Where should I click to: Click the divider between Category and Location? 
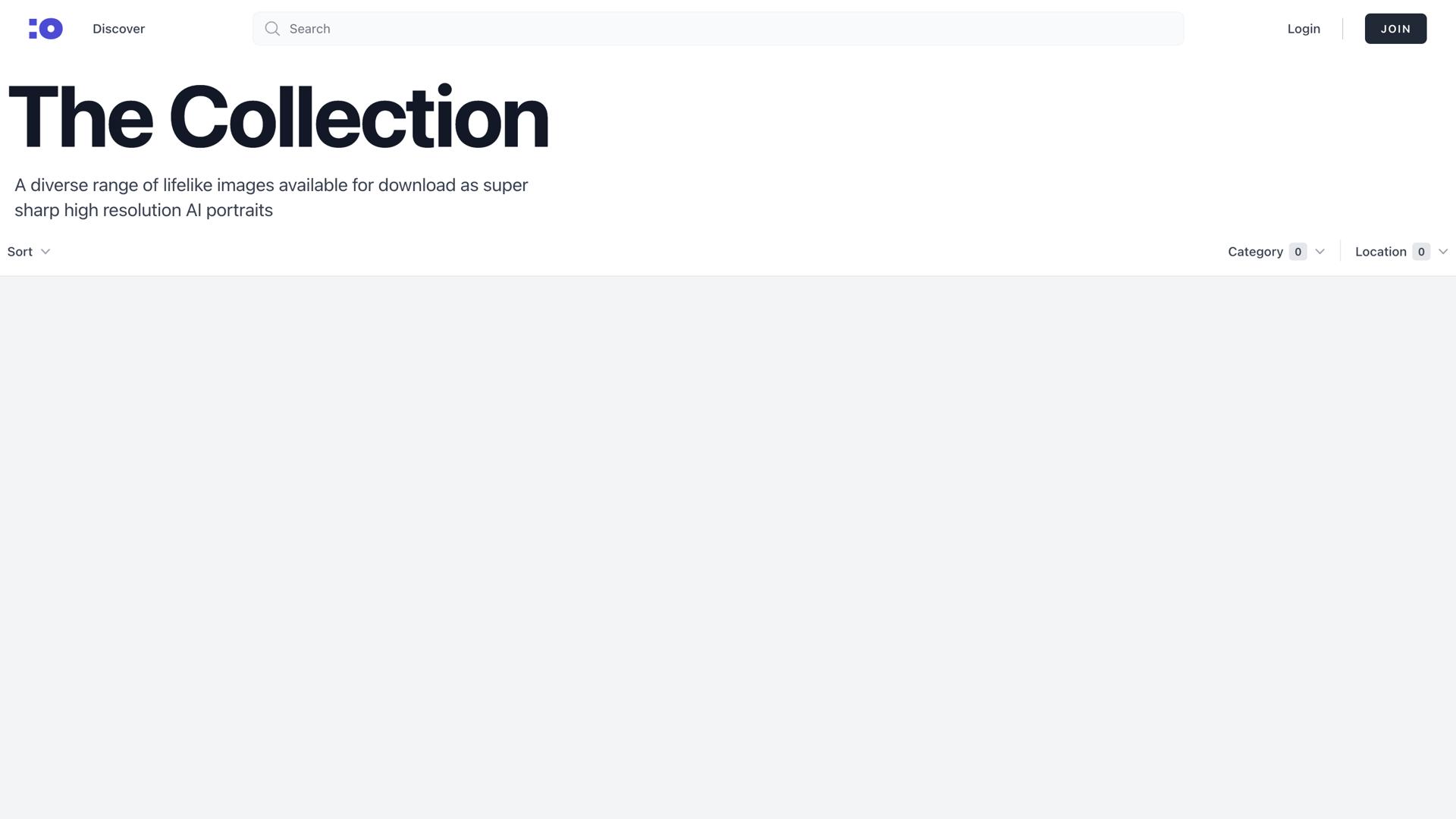[1340, 251]
